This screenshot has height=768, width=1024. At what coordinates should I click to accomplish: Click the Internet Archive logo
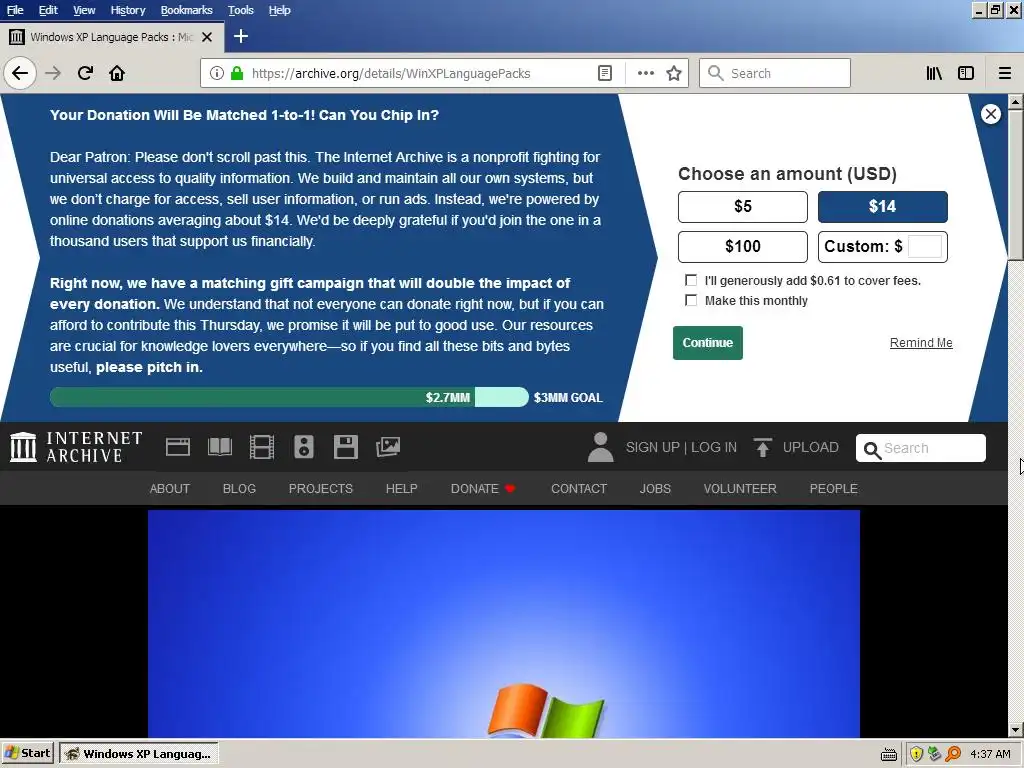pos(76,447)
